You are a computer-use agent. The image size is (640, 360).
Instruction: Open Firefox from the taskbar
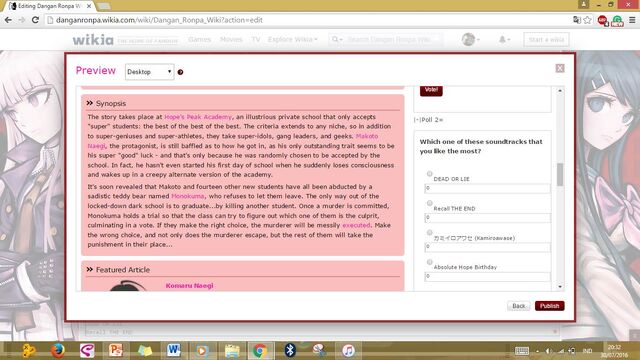click(x=58, y=351)
